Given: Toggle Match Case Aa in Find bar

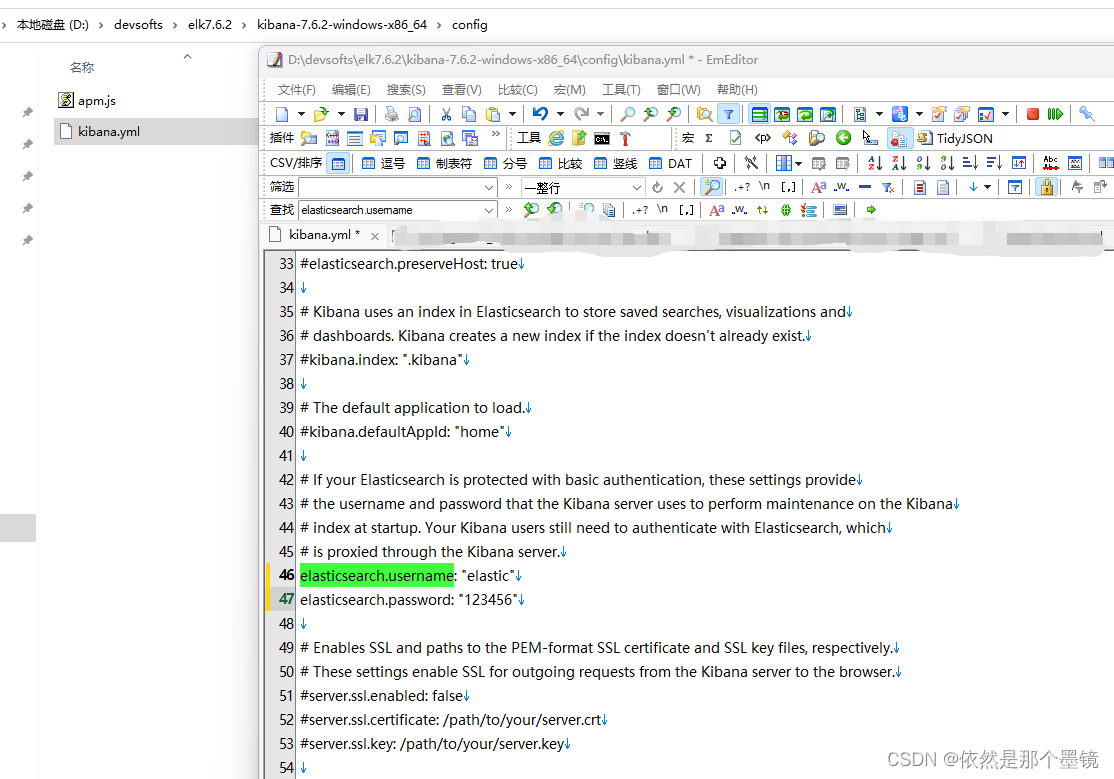Looking at the screenshot, I should point(717,210).
